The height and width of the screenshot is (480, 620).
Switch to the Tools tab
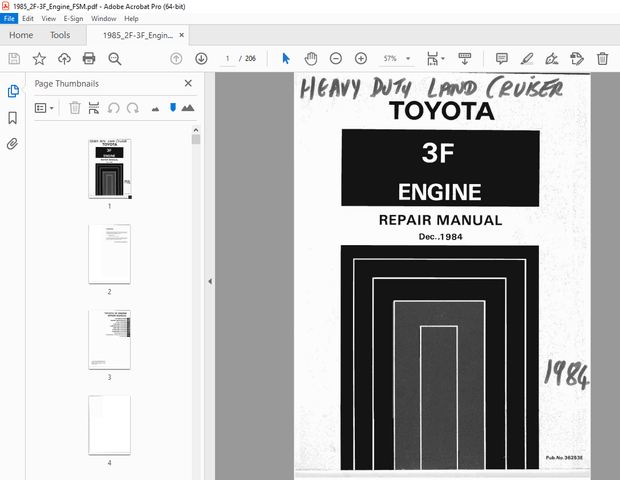pyautogui.click(x=60, y=35)
